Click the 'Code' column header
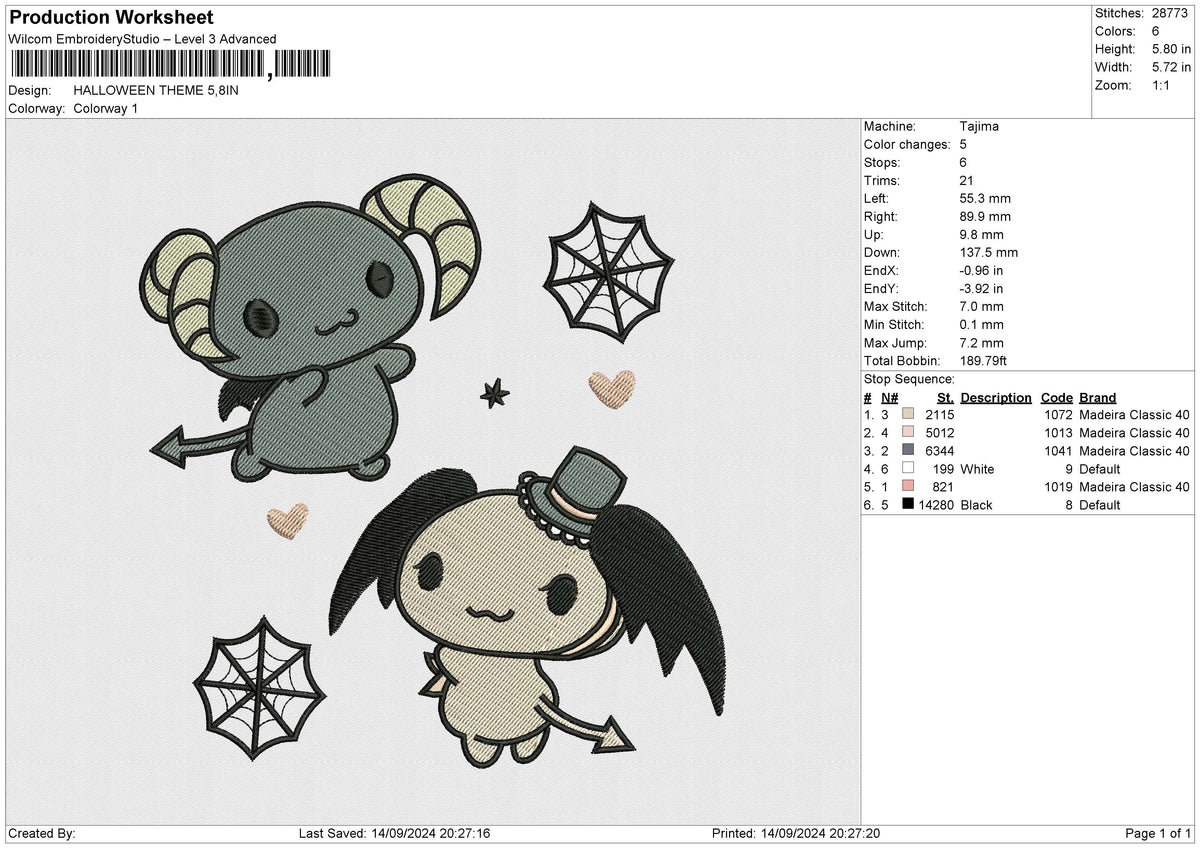The image size is (1200, 848). pos(1056,397)
